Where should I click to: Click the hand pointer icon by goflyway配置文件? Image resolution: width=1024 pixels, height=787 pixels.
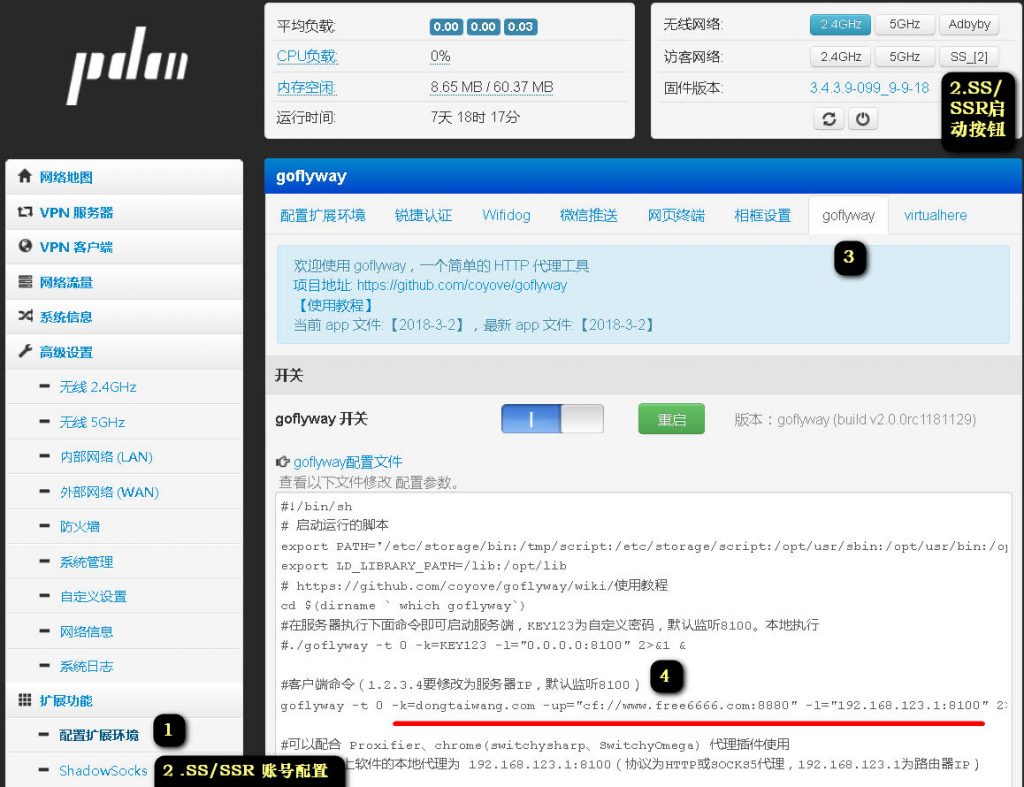pyautogui.click(x=282, y=462)
